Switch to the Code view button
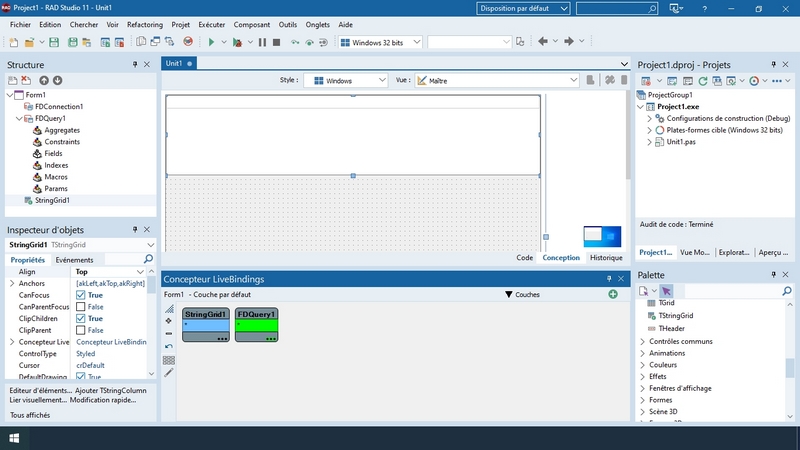The height and width of the screenshot is (450, 800). point(524,257)
